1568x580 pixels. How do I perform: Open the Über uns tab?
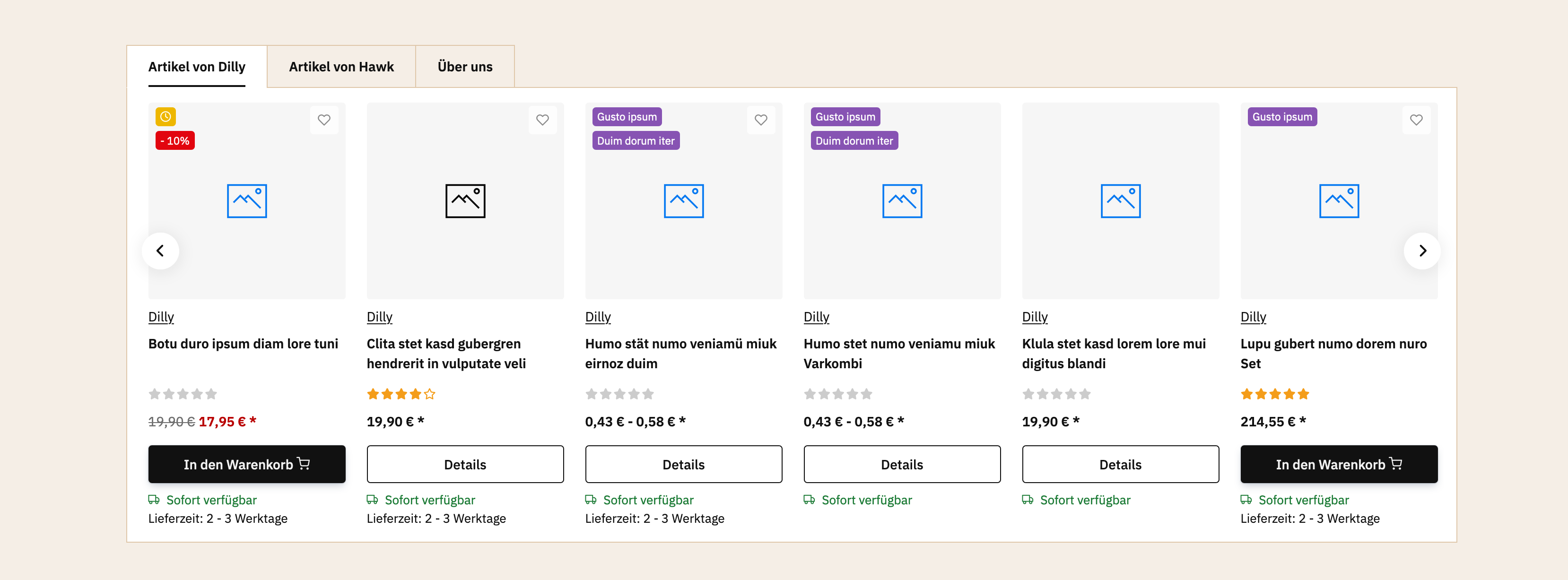[464, 67]
